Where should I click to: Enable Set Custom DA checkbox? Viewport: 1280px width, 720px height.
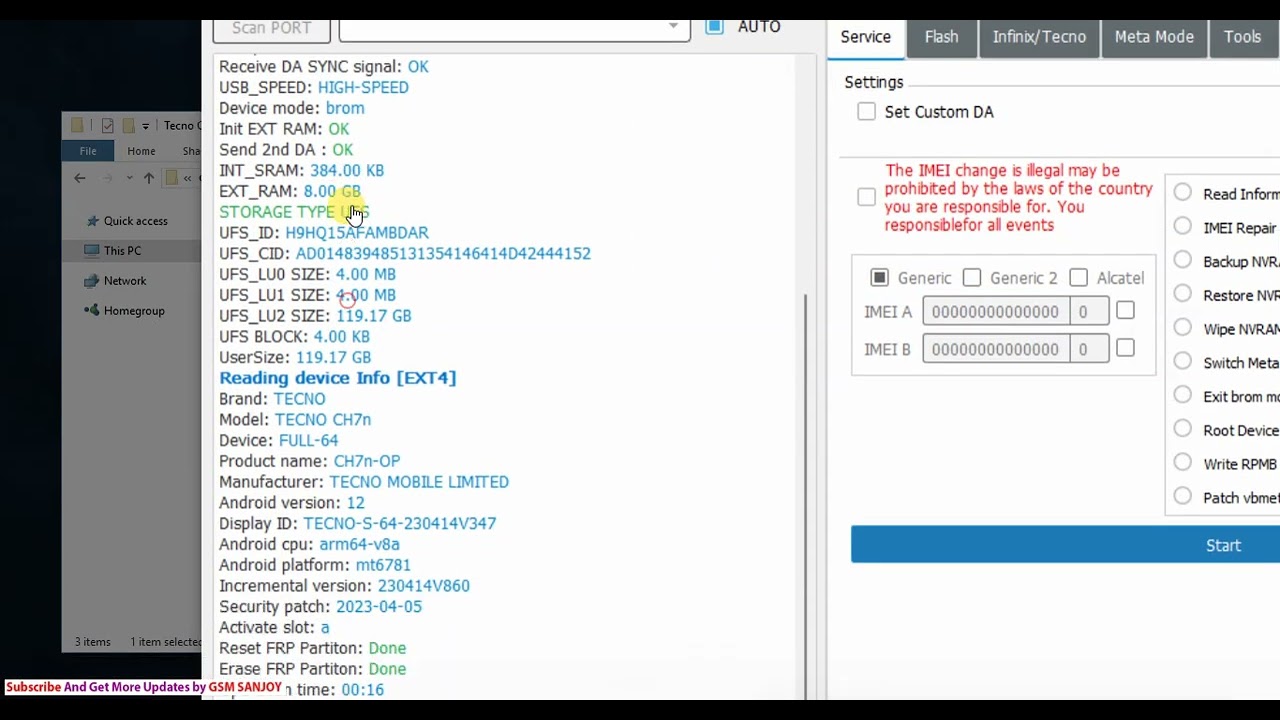pyautogui.click(x=866, y=112)
